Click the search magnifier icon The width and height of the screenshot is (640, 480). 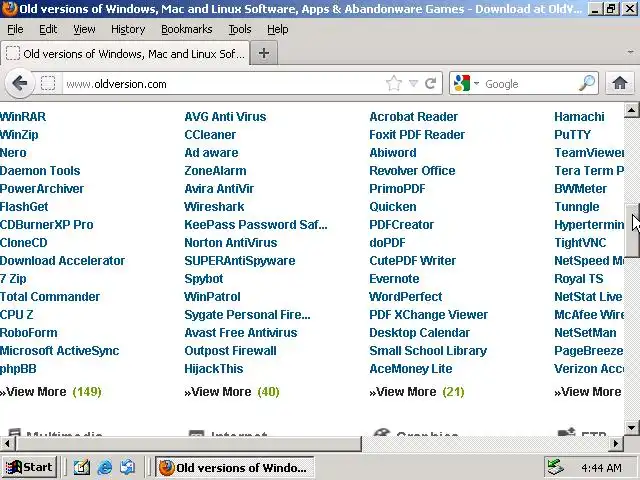tap(587, 83)
